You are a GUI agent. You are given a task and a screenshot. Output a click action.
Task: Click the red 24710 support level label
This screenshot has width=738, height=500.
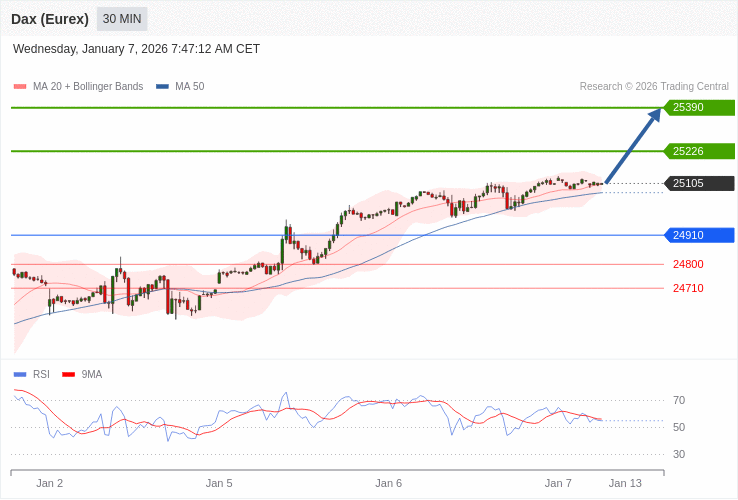point(688,288)
